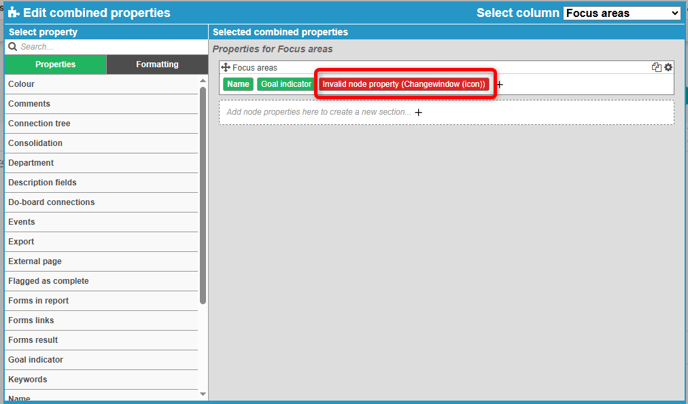
Task: Click the red Invalid node property tag
Action: tap(404, 85)
